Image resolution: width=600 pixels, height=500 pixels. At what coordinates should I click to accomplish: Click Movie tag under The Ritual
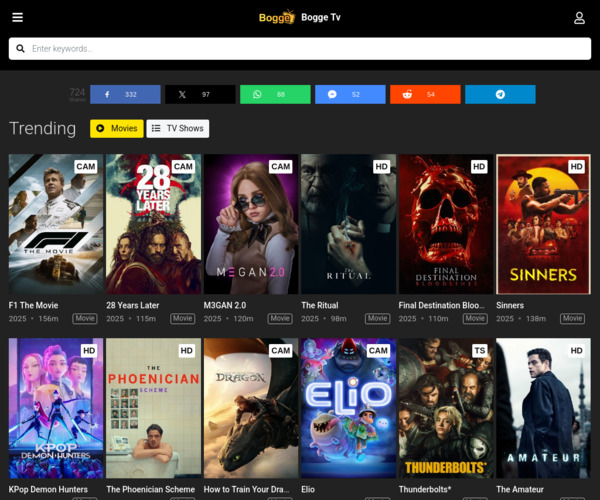point(378,318)
